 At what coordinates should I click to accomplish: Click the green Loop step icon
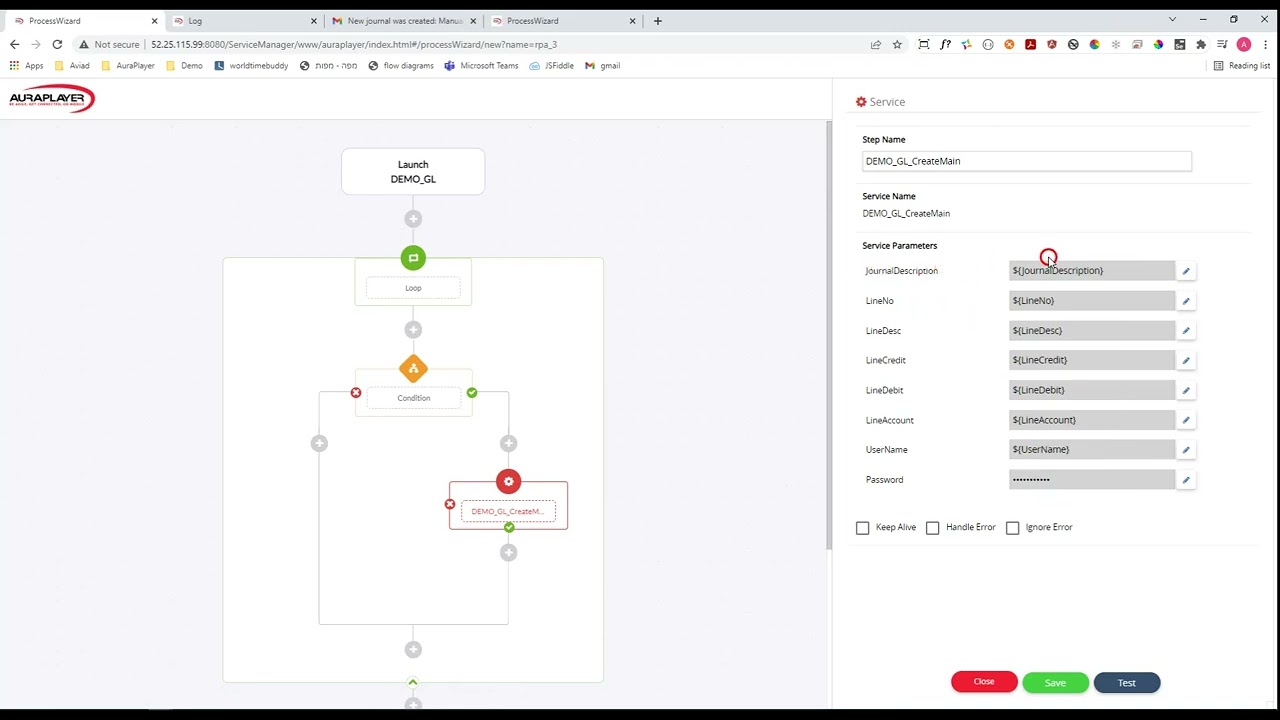[x=413, y=258]
